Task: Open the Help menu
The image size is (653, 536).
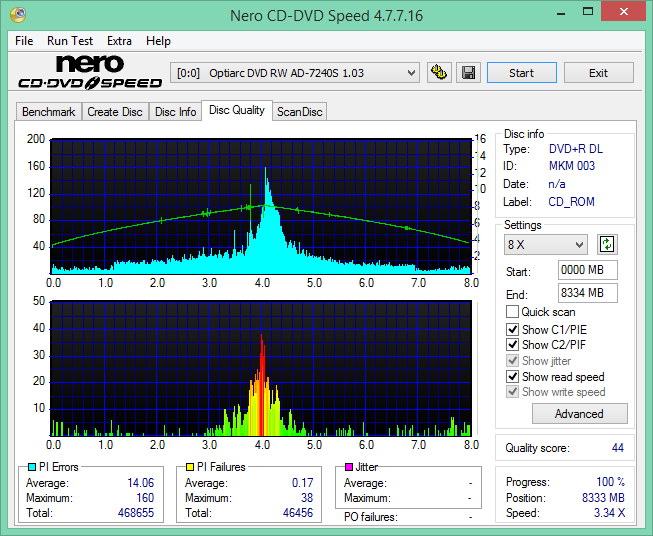Action: pyautogui.click(x=158, y=41)
